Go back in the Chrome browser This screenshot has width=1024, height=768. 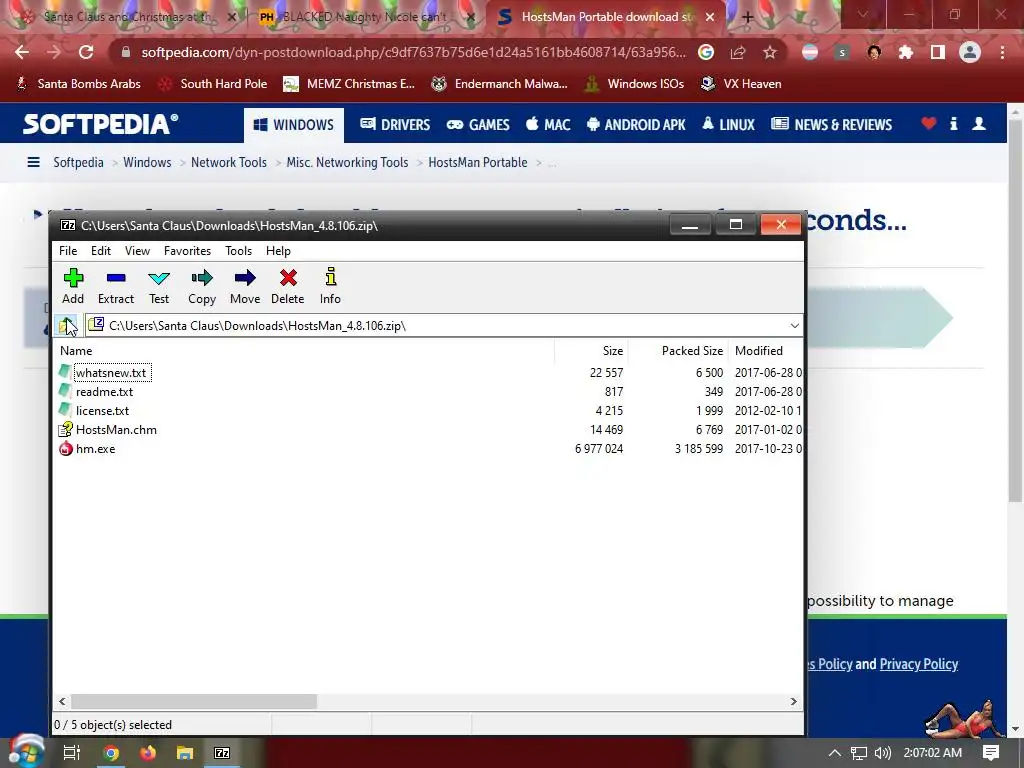[x=22, y=52]
